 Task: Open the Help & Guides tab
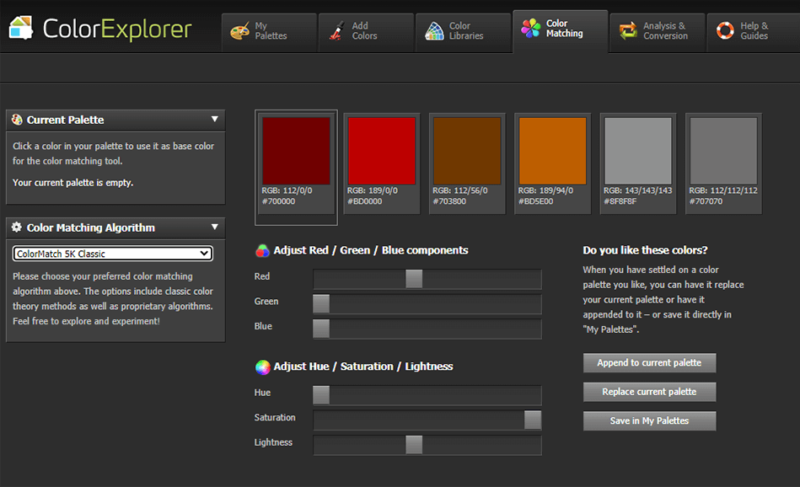[x=754, y=33]
